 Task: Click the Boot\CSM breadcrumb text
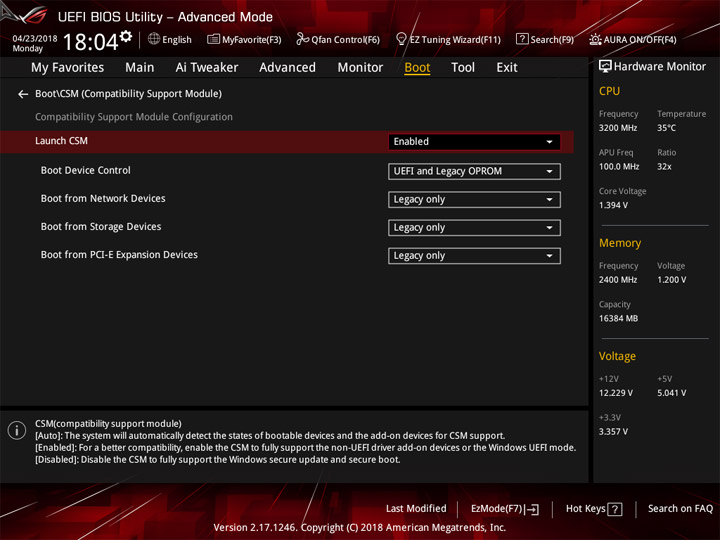coord(129,94)
